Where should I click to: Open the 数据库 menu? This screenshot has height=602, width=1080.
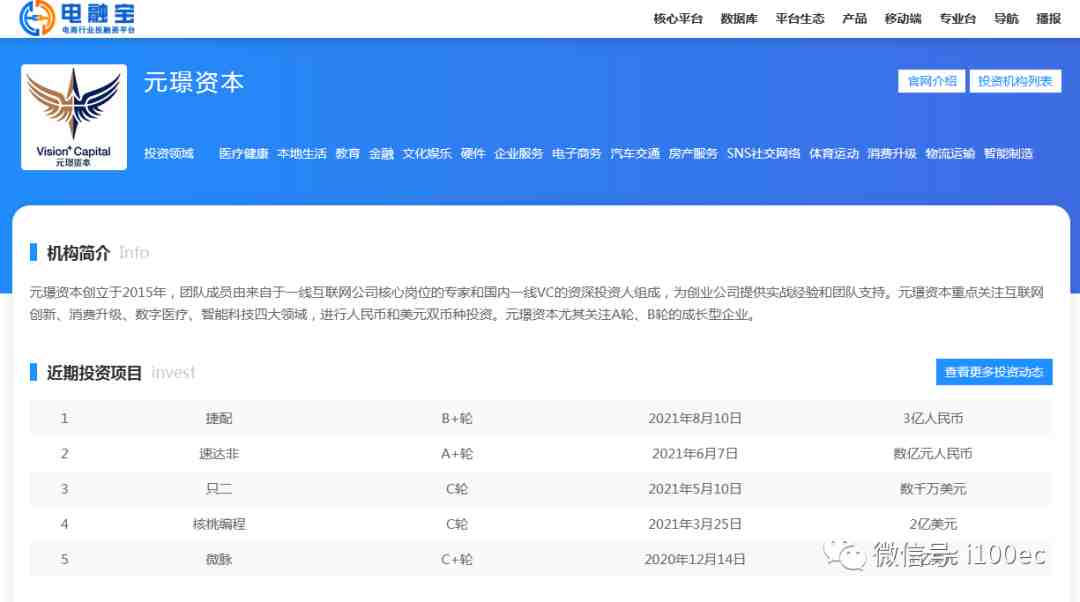pyautogui.click(x=738, y=19)
